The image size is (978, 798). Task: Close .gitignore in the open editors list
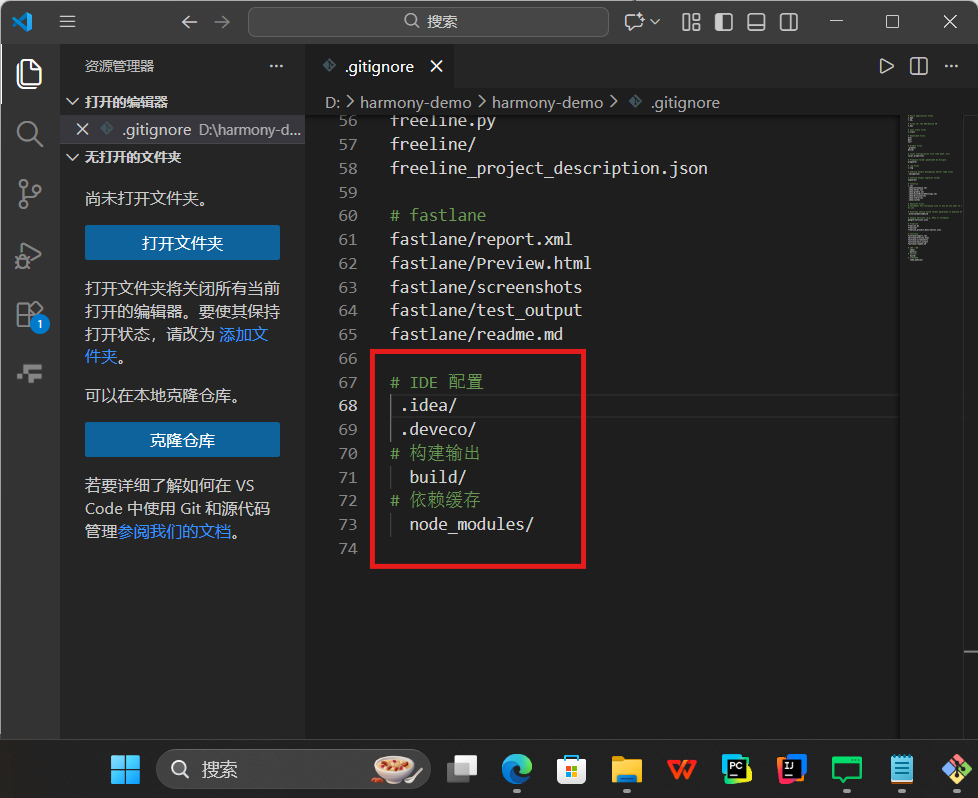pyautogui.click(x=82, y=129)
